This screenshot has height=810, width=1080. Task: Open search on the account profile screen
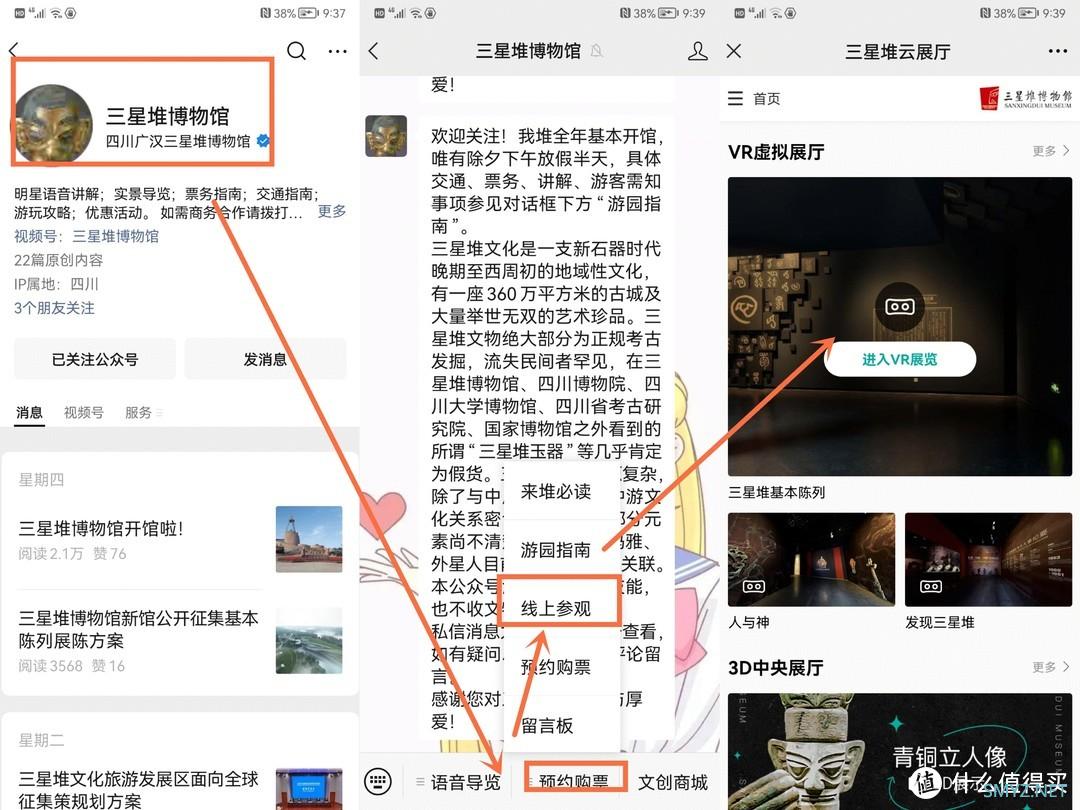pyautogui.click(x=296, y=51)
